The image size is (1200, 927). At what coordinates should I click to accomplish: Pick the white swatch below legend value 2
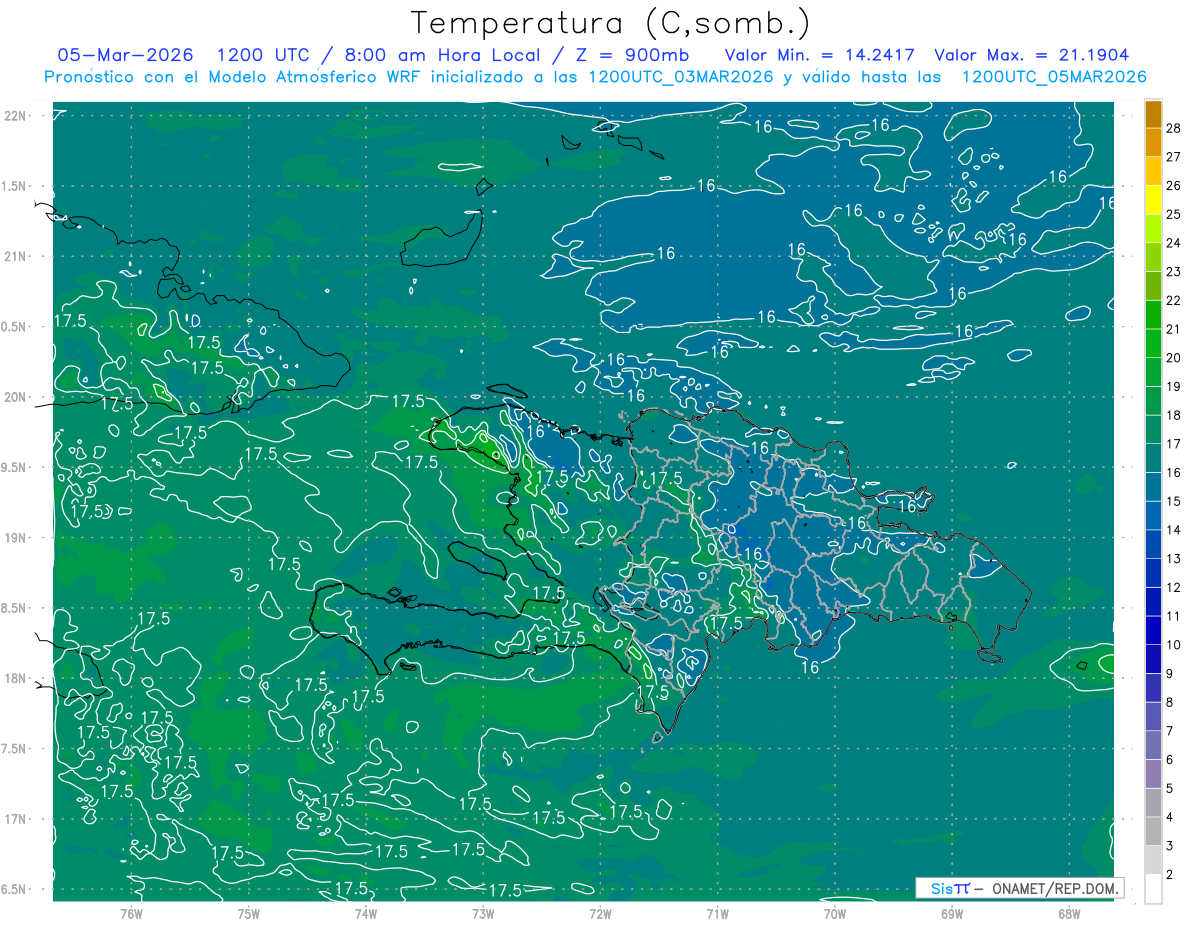click(1153, 889)
